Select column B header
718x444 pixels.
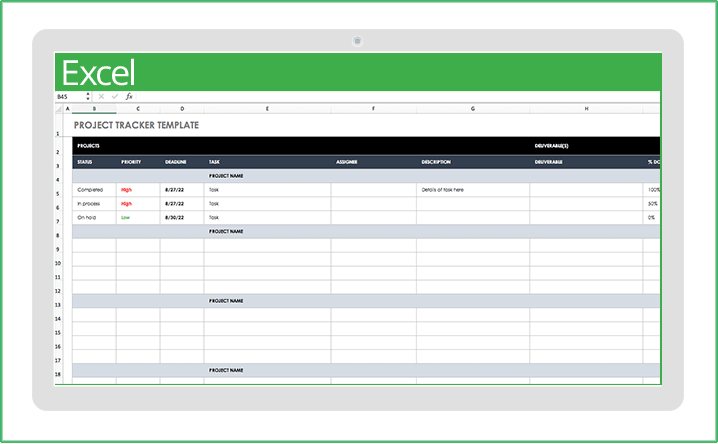(94, 108)
